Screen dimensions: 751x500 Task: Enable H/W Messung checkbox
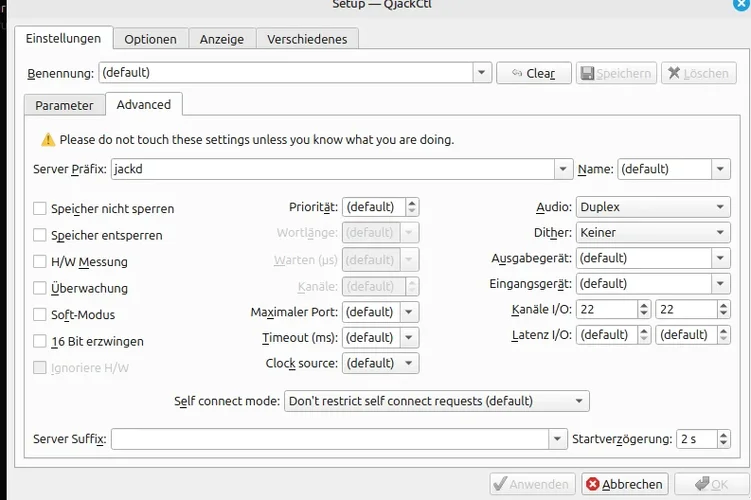40,261
